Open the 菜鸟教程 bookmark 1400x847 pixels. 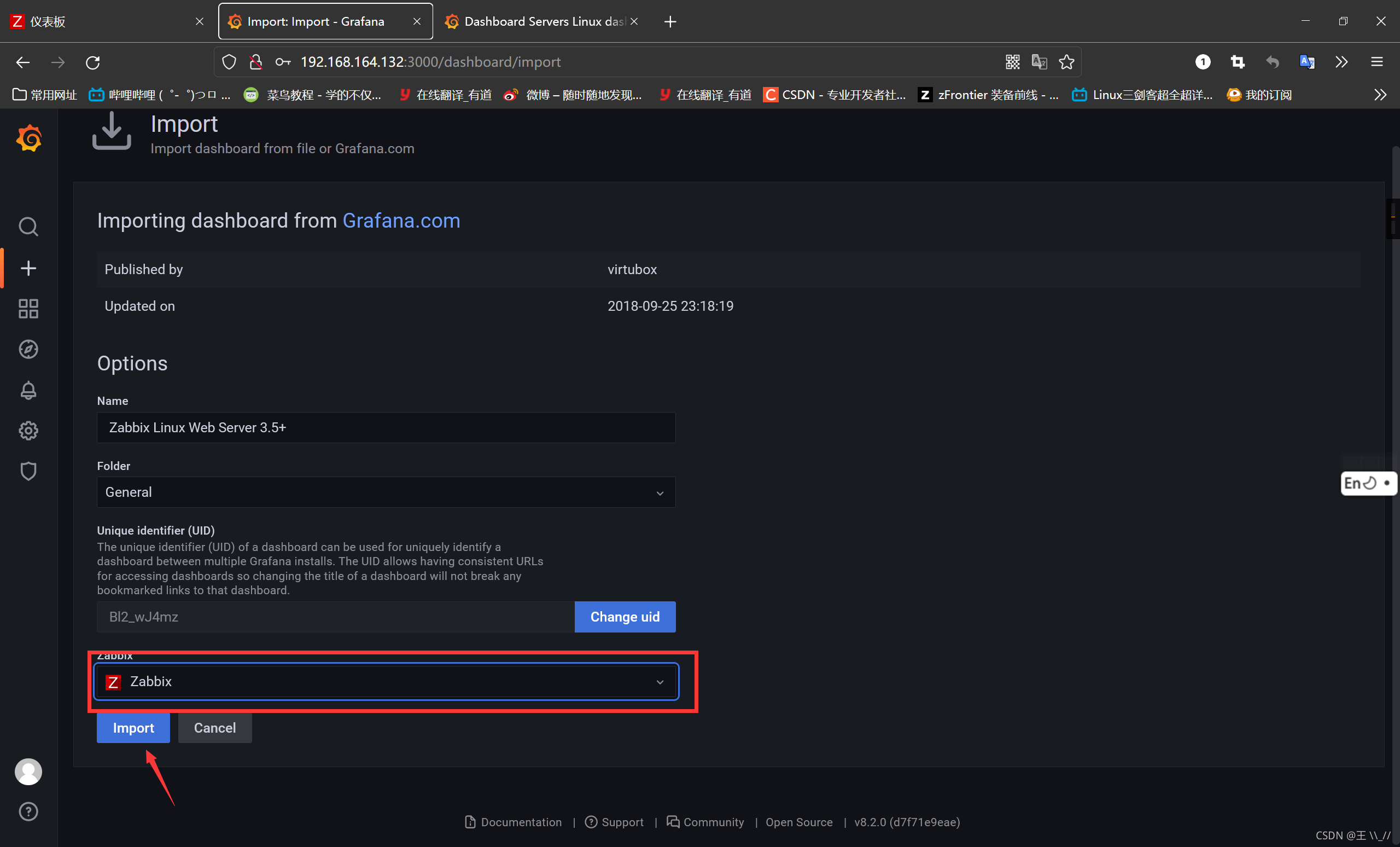coord(312,95)
